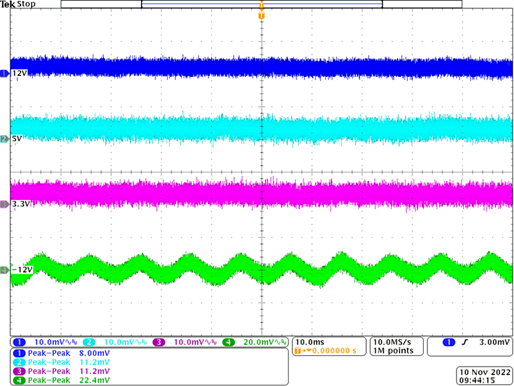
Task: Click the 10.0MS/s sample rate readout
Action: click(392, 342)
